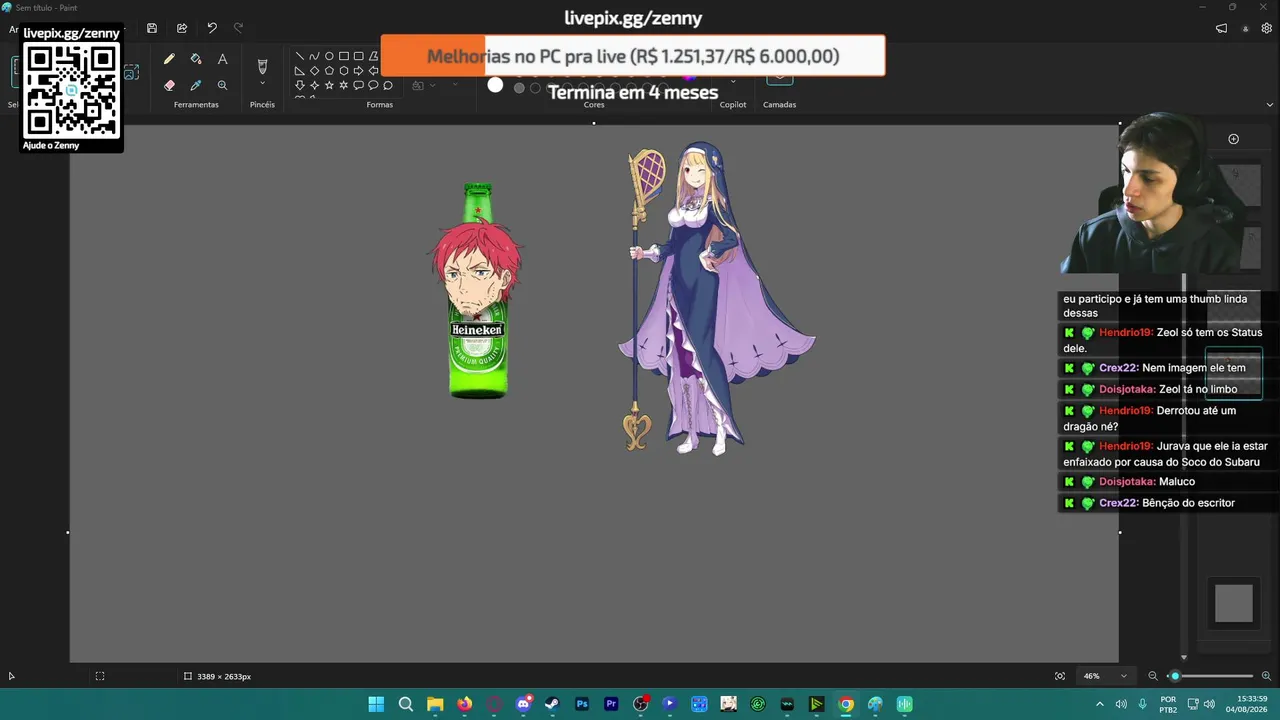Select the Text tool
1280x720 pixels.
click(222, 60)
